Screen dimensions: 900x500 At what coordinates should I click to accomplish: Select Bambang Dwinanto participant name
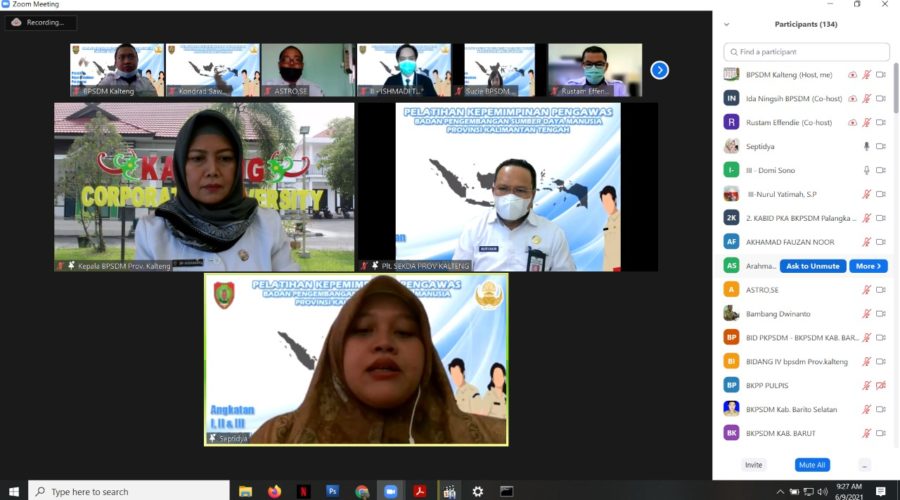(x=778, y=314)
